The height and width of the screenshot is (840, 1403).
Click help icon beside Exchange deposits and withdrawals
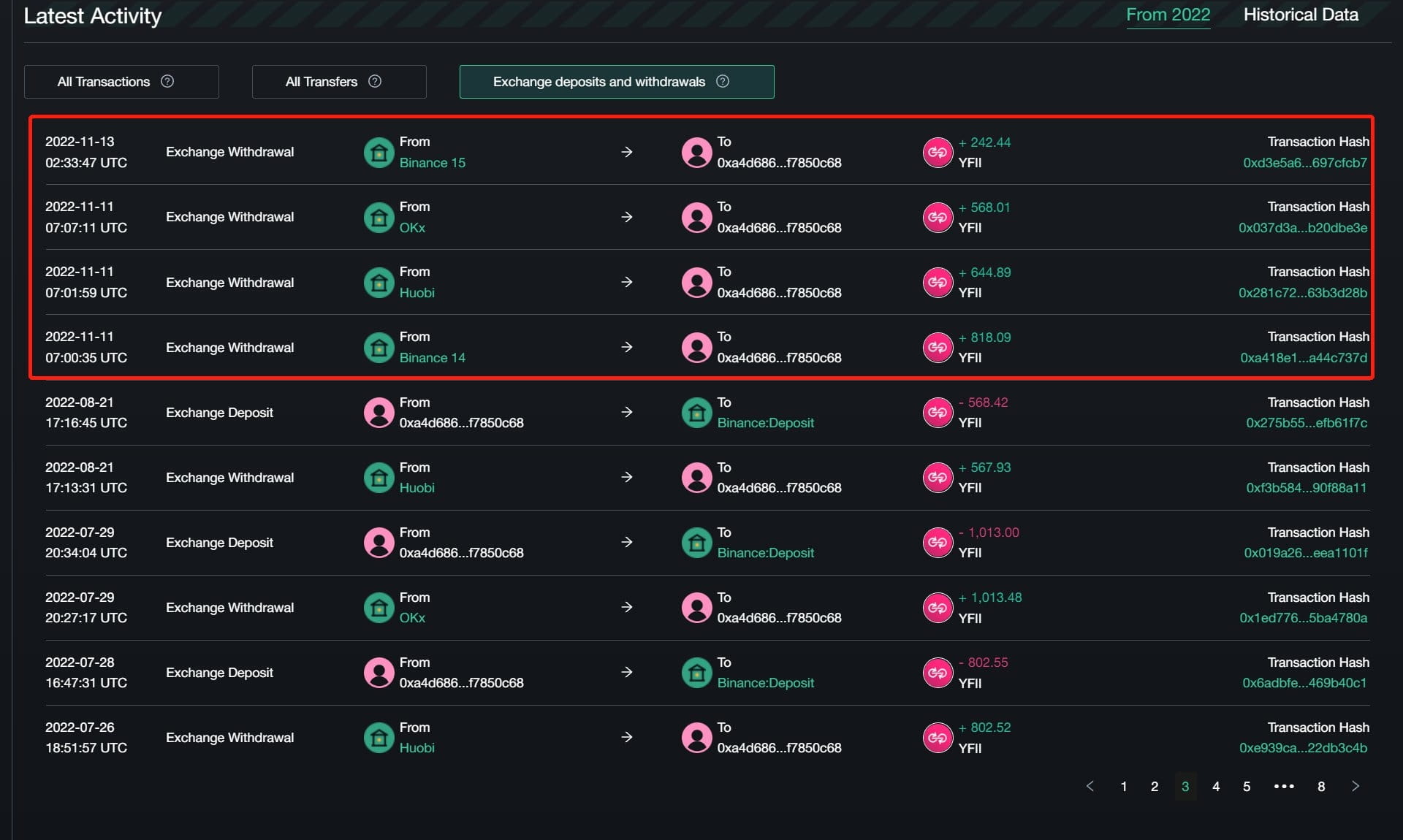point(723,81)
